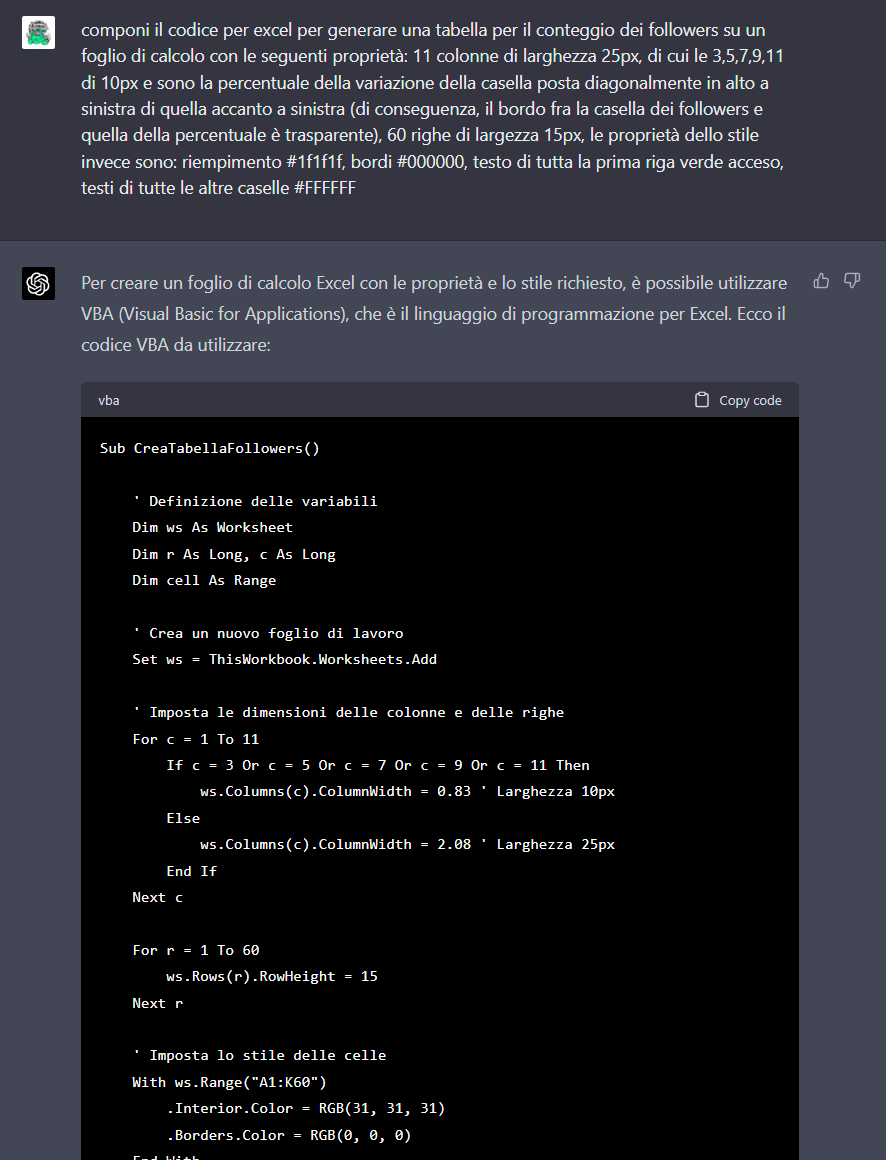Viewport: 886px width, 1160px height.
Task: Click the Copy code button
Action: [738, 399]
